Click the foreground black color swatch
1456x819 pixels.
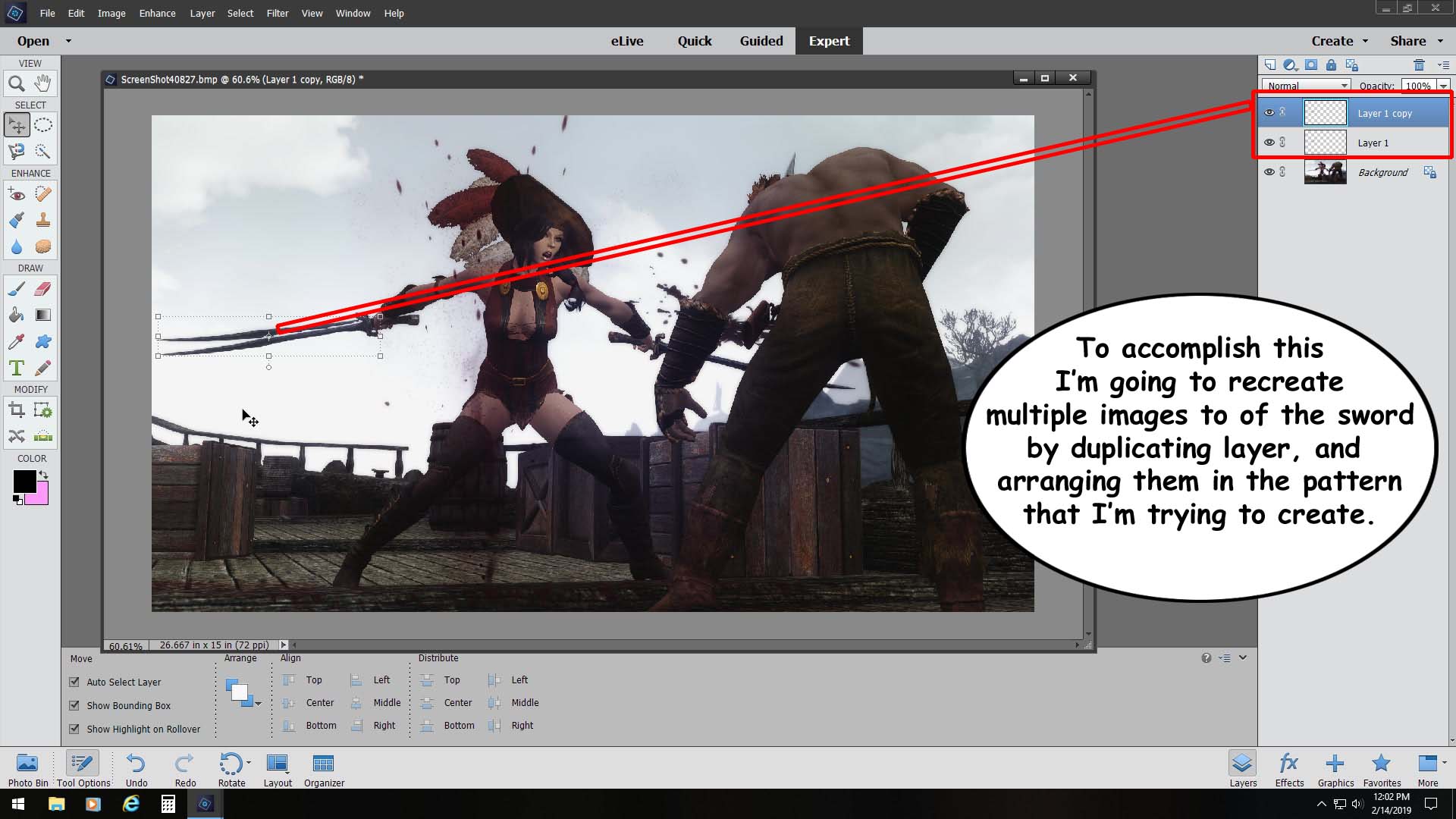[x=24, y=481]
